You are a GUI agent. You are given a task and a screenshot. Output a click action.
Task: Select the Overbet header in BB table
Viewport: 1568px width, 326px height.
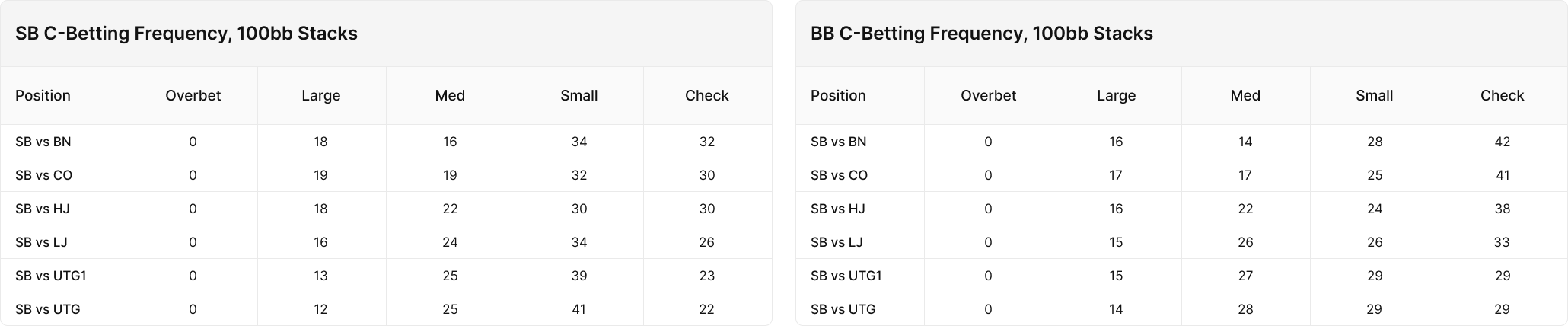click(x=989, y=96)
